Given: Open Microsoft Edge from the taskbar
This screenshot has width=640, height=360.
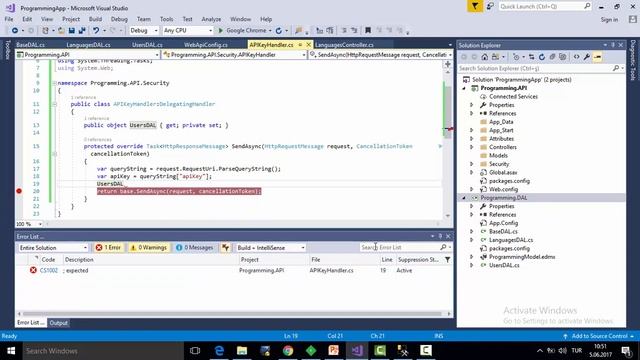Looking at the screenshot, I should tap(219, 351).
